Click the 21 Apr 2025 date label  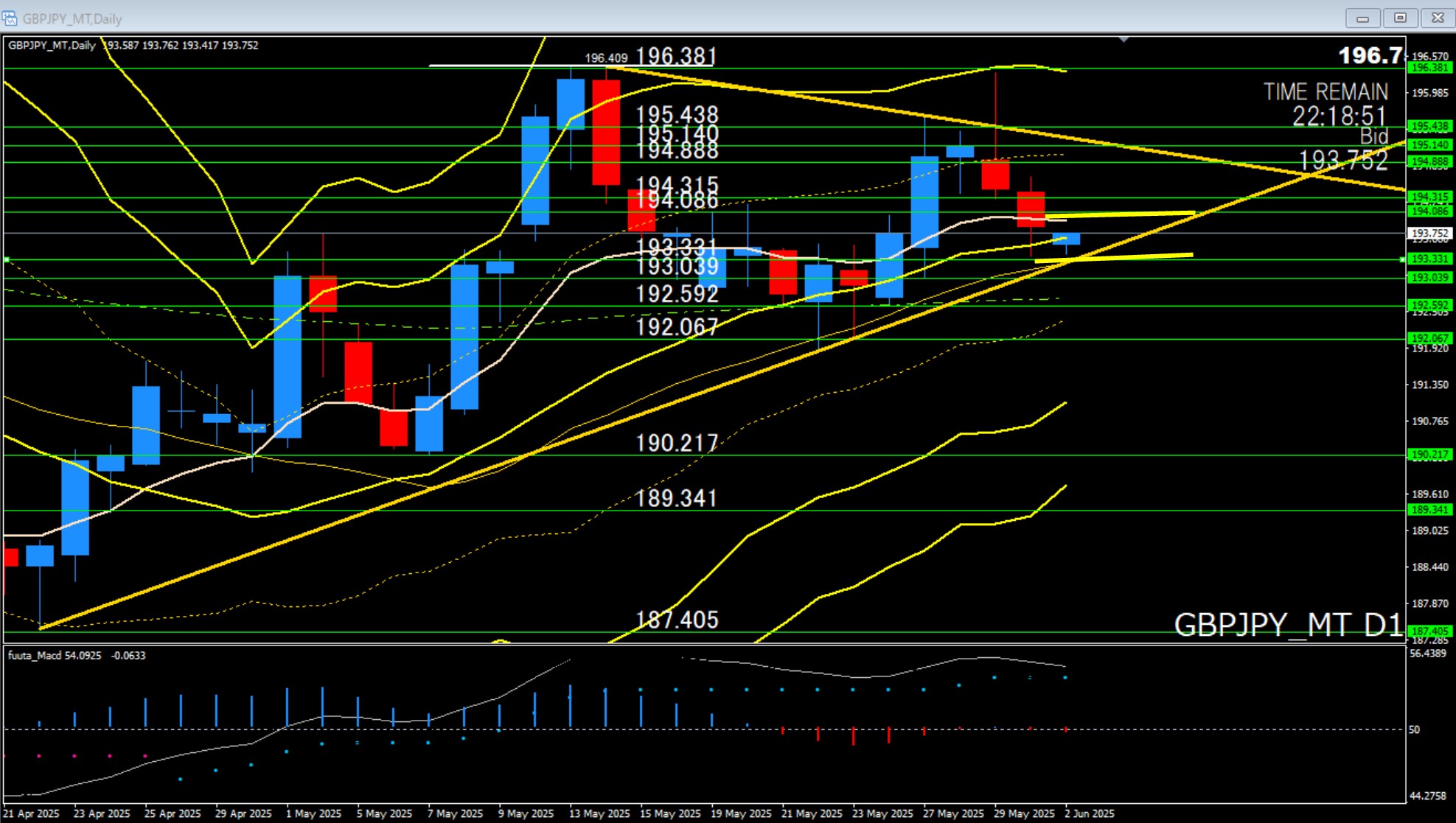click(32, 813)
